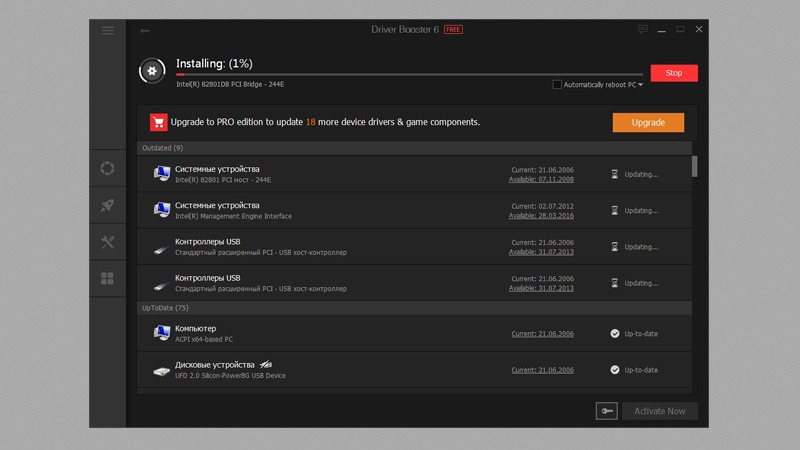Collapse the Outdated (9) section header

click(x=414, y=148)
